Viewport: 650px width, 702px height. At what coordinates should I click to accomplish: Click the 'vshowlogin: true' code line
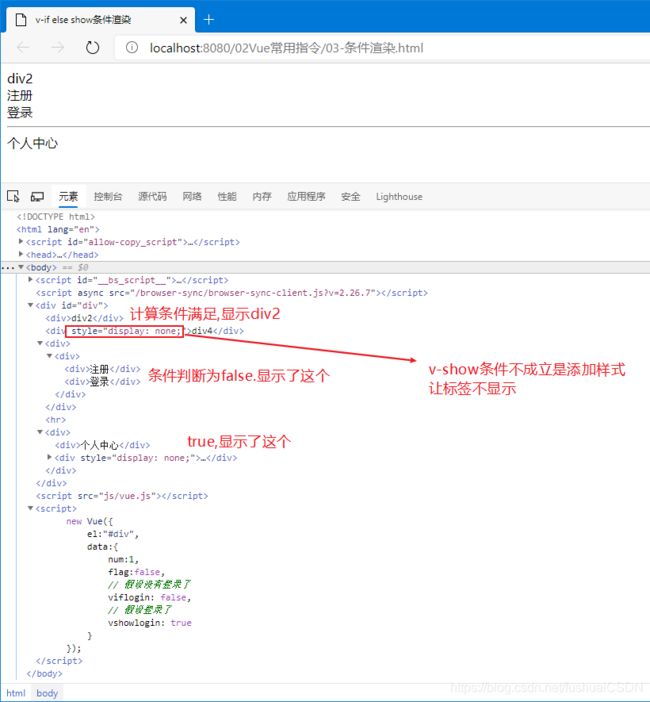(x=150, y=623)
